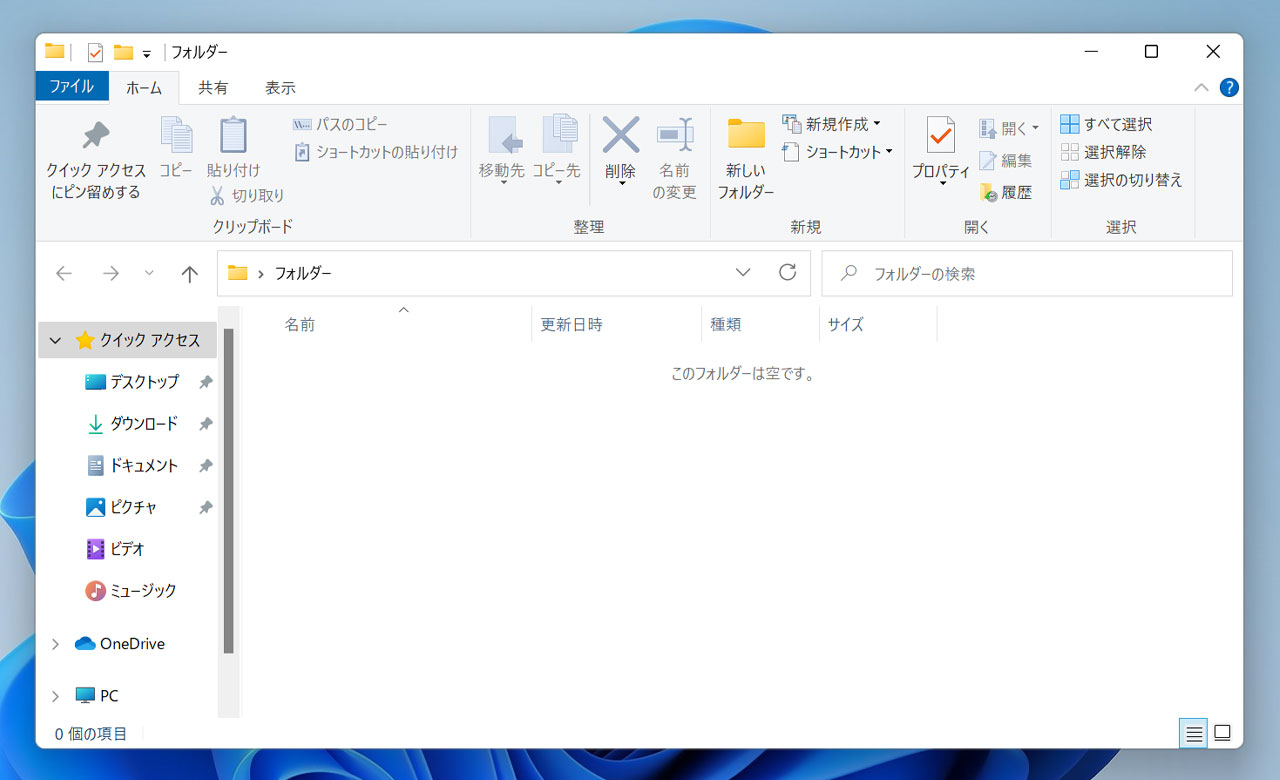
Task: Collapse the ribbon with the chevron
Action: coord(1201,88)
